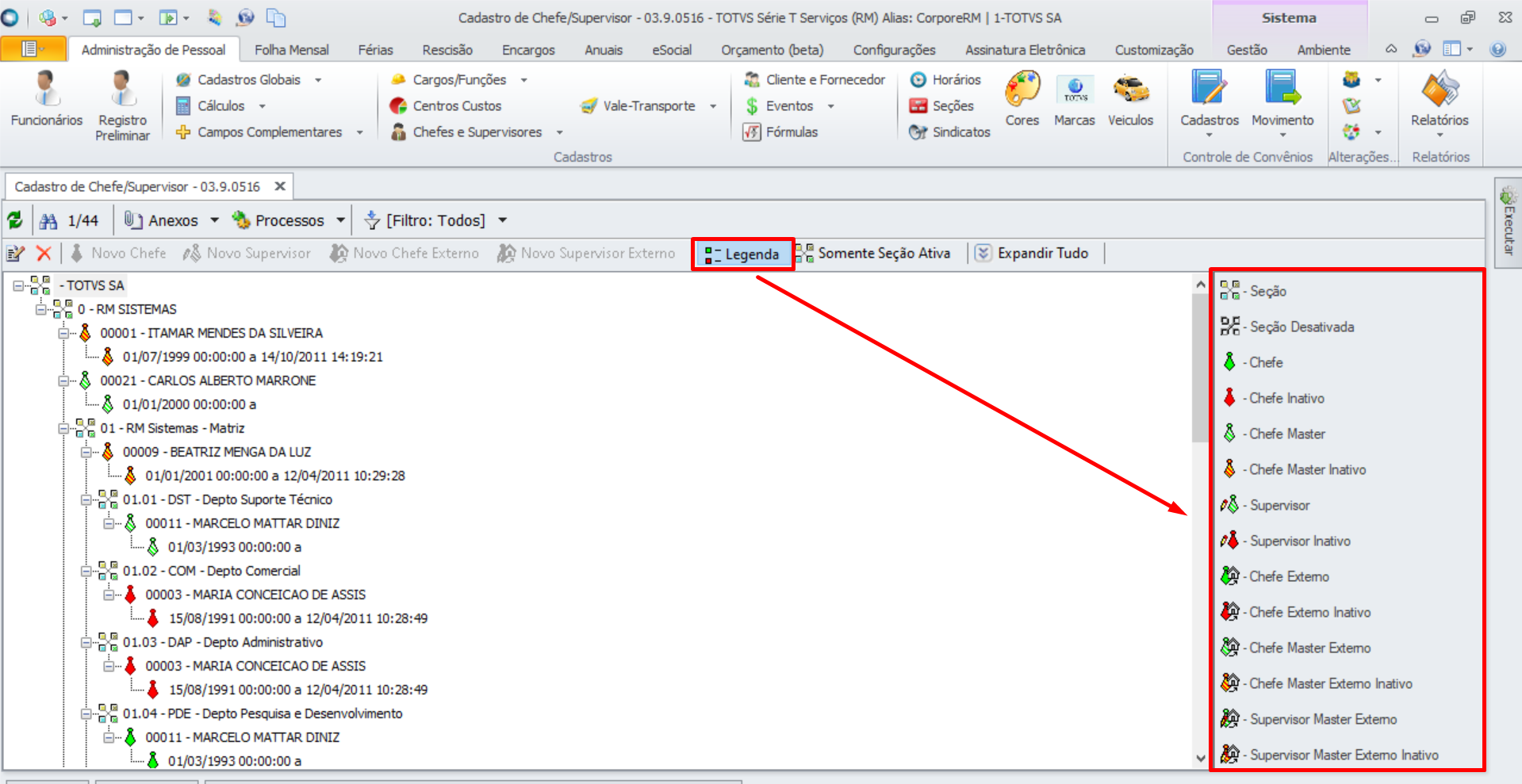This screenshot has height=784, width=1522.
Task: Select 01.03 - DAP Depto Administrativo
Action: [222, 642]
